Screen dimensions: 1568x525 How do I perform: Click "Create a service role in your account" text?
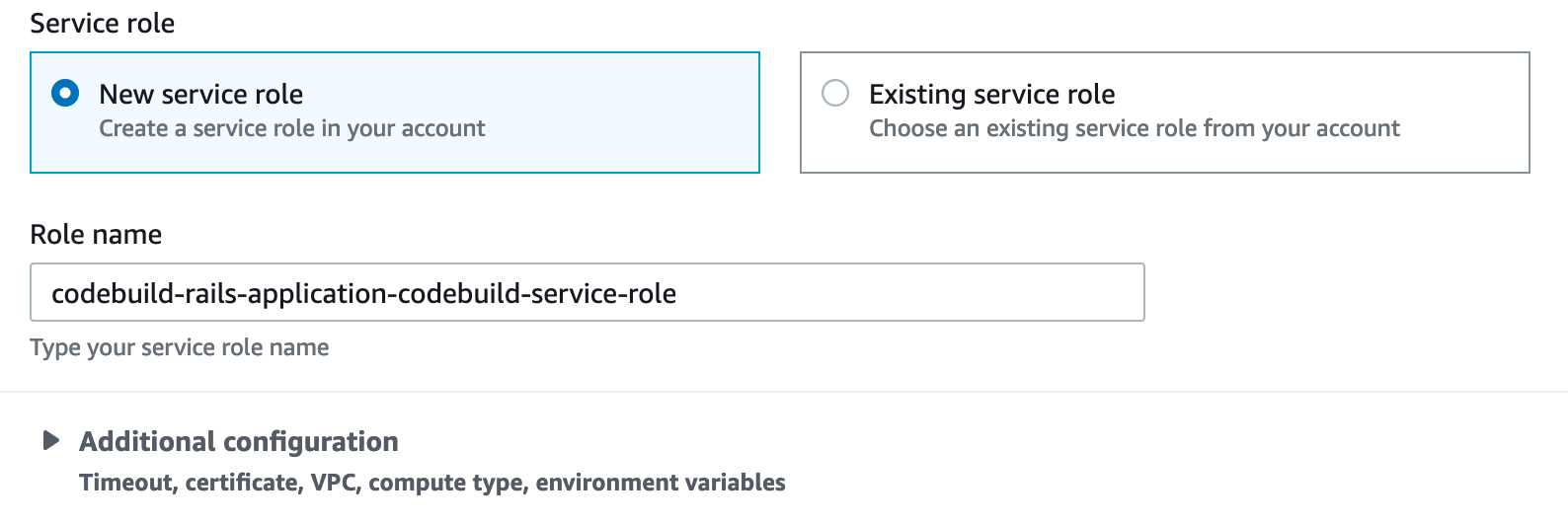[292, 129]
